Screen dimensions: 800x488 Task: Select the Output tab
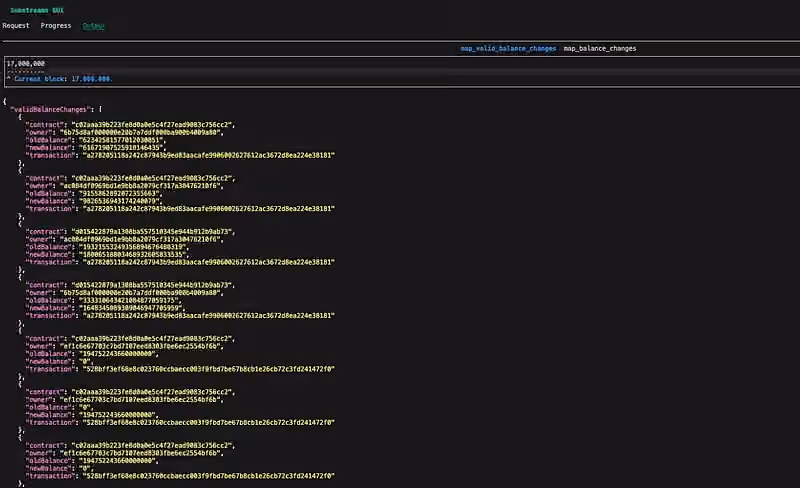click(x=93, y=26)
